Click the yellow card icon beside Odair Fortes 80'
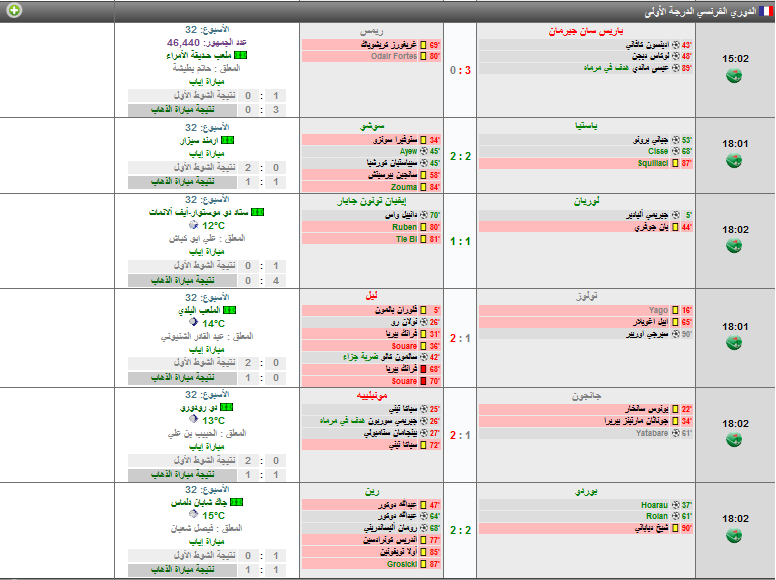This screenshot has width=776, height=580. click(424, 56)
